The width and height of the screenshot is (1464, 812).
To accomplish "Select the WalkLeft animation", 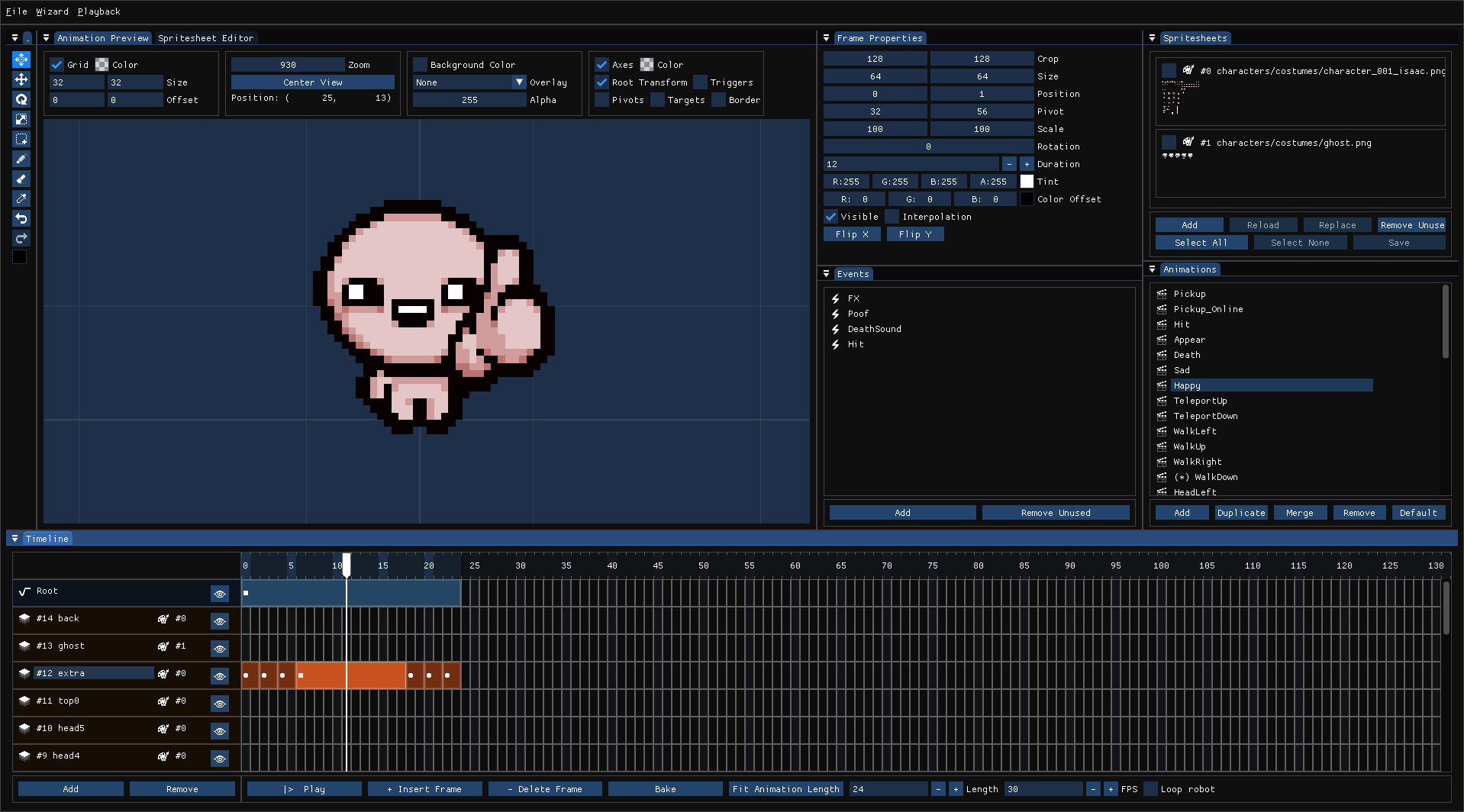I will pyautogui.click(x=1195, y=431).
